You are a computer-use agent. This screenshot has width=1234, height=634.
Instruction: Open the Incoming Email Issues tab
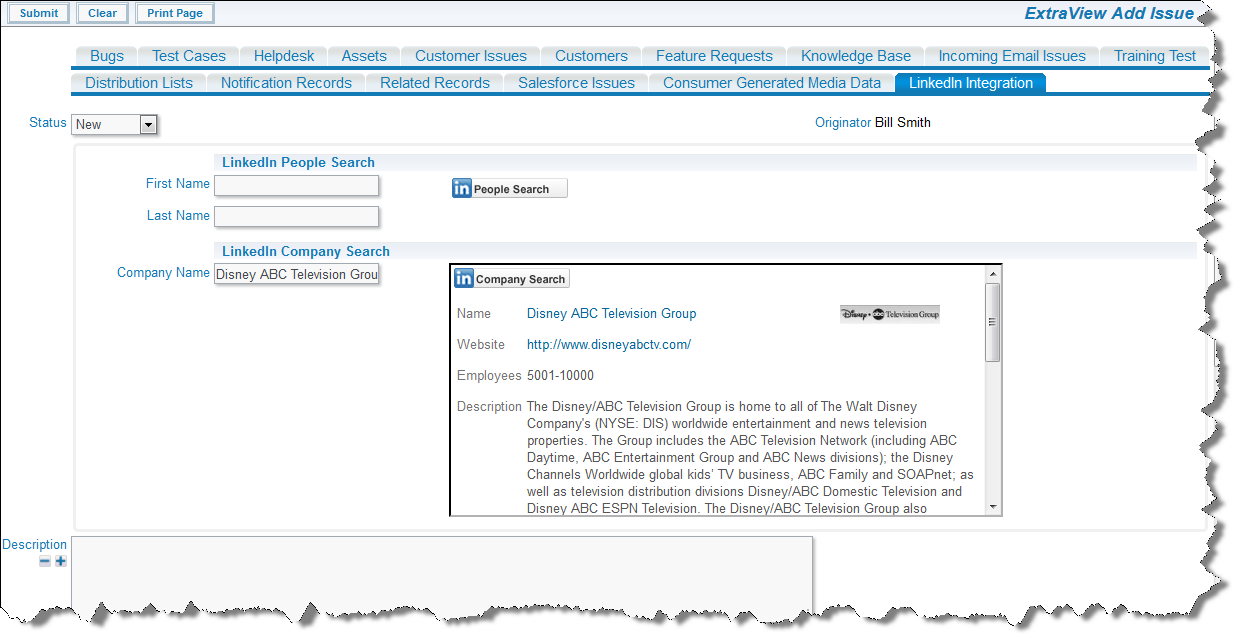[x=1012, y=56]
